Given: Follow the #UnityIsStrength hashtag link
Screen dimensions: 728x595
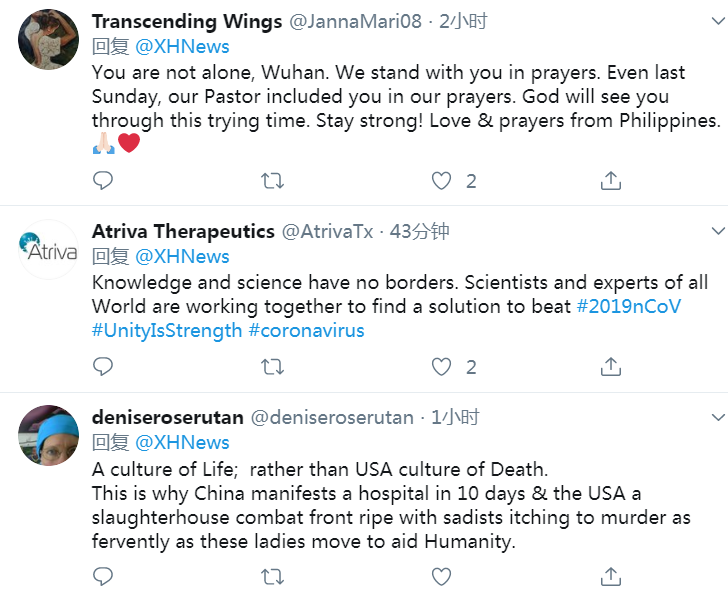Looking at the screenshot, I should point(167,330).
